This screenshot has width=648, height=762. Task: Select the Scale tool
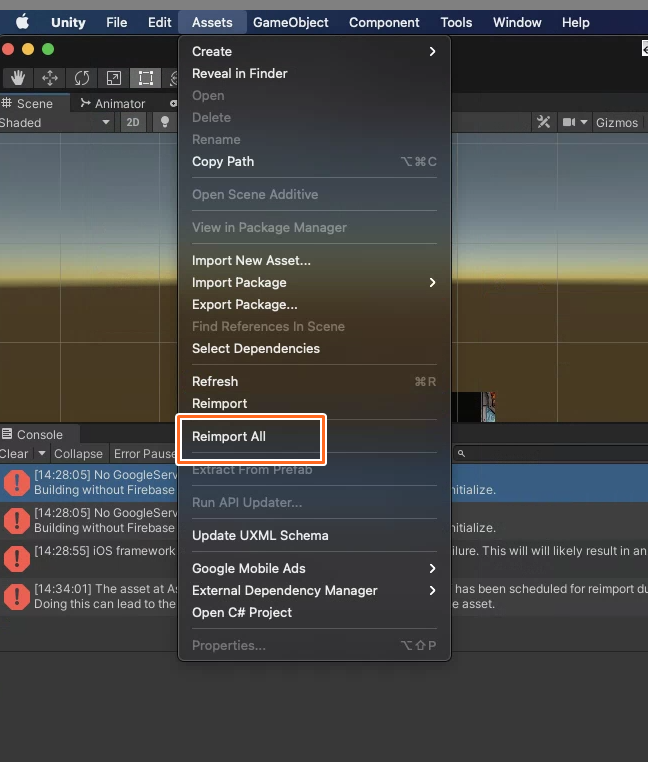pos(114,78)
